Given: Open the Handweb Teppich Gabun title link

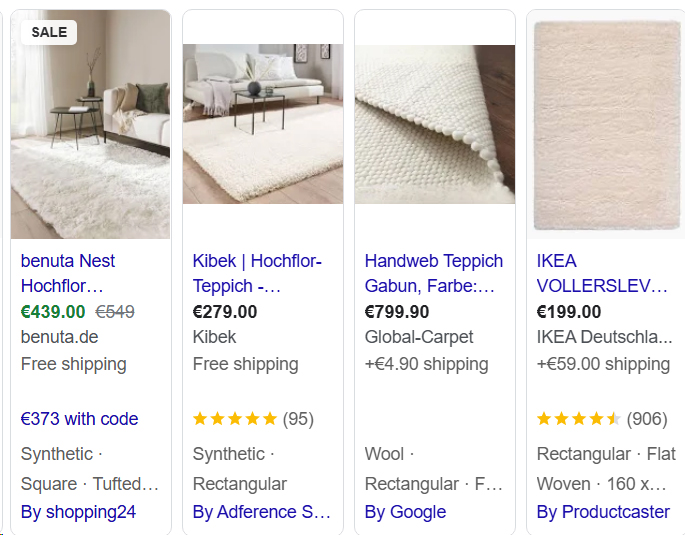Looking at the screenshot, I should (x=433, y=273).
